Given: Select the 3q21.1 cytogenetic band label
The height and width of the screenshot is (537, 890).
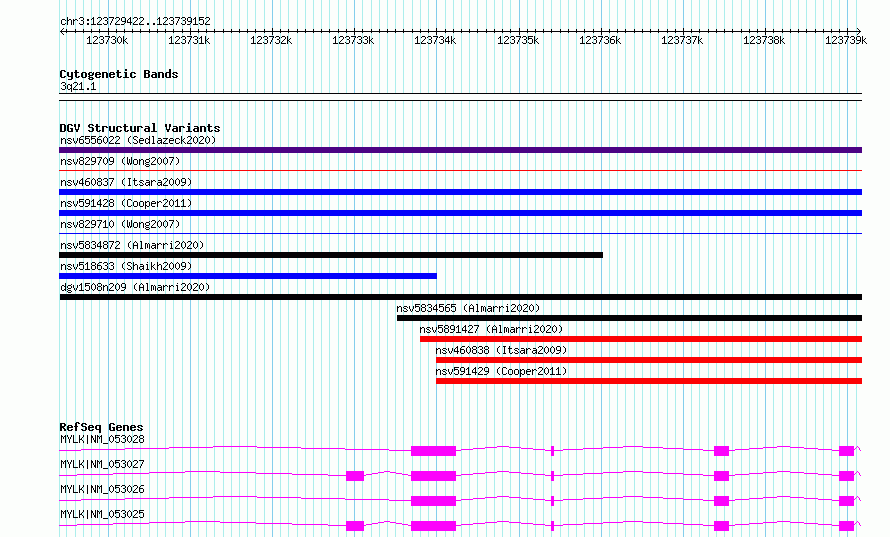Looking at the screenshot, I should [x=78, y=86].
